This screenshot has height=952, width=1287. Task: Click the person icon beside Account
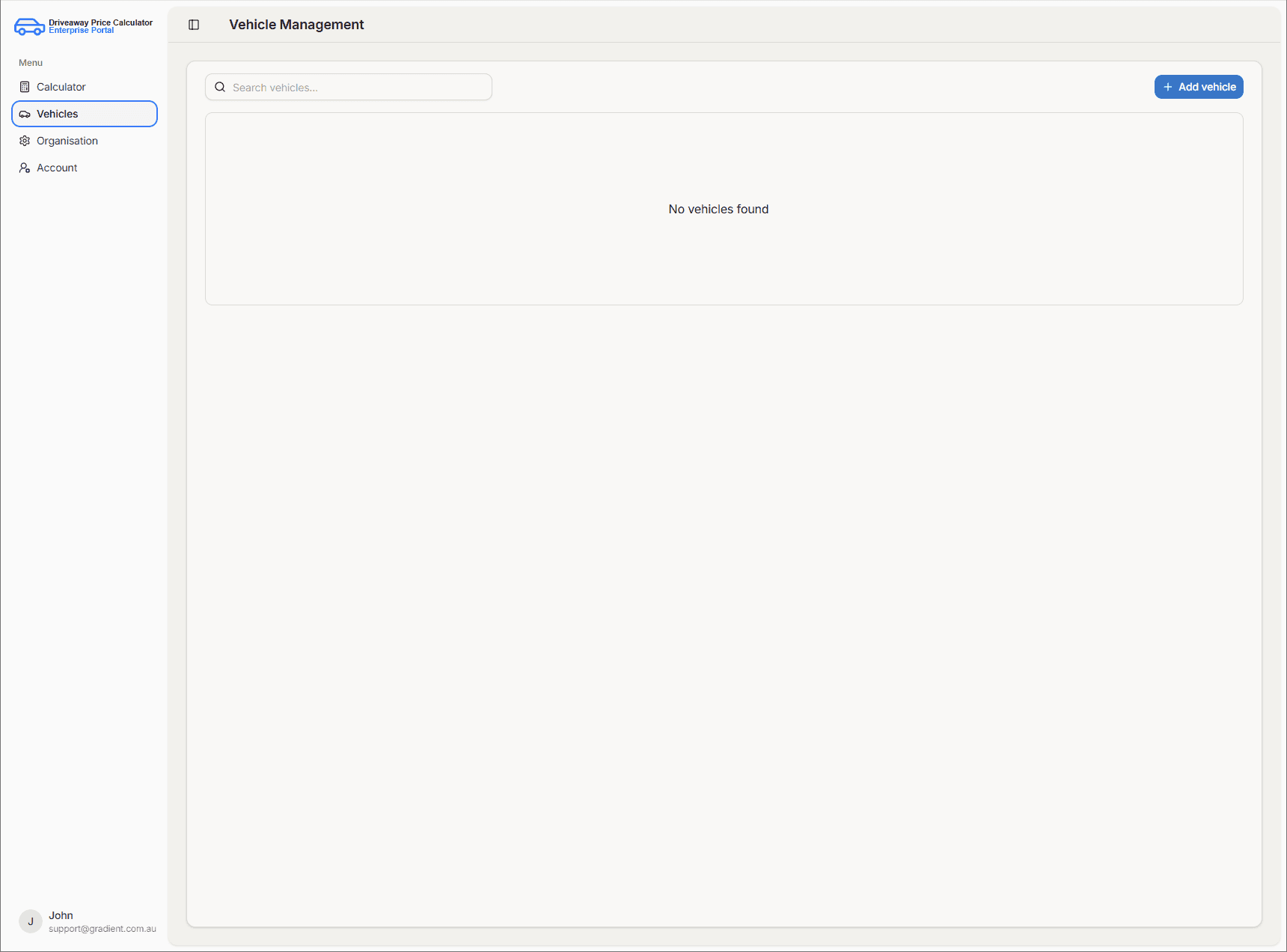[25, 168]
